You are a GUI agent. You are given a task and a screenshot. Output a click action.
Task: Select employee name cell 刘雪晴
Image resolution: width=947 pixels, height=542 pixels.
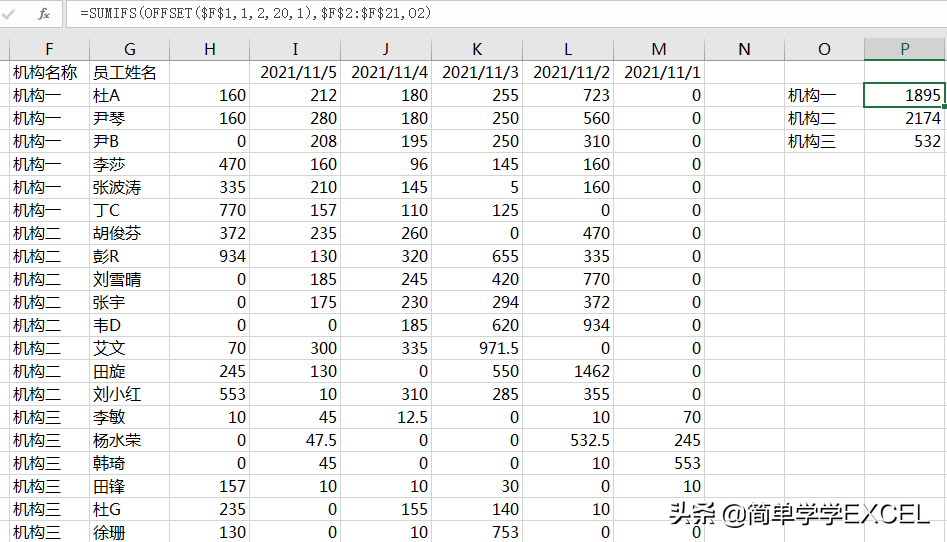(129, 279)
